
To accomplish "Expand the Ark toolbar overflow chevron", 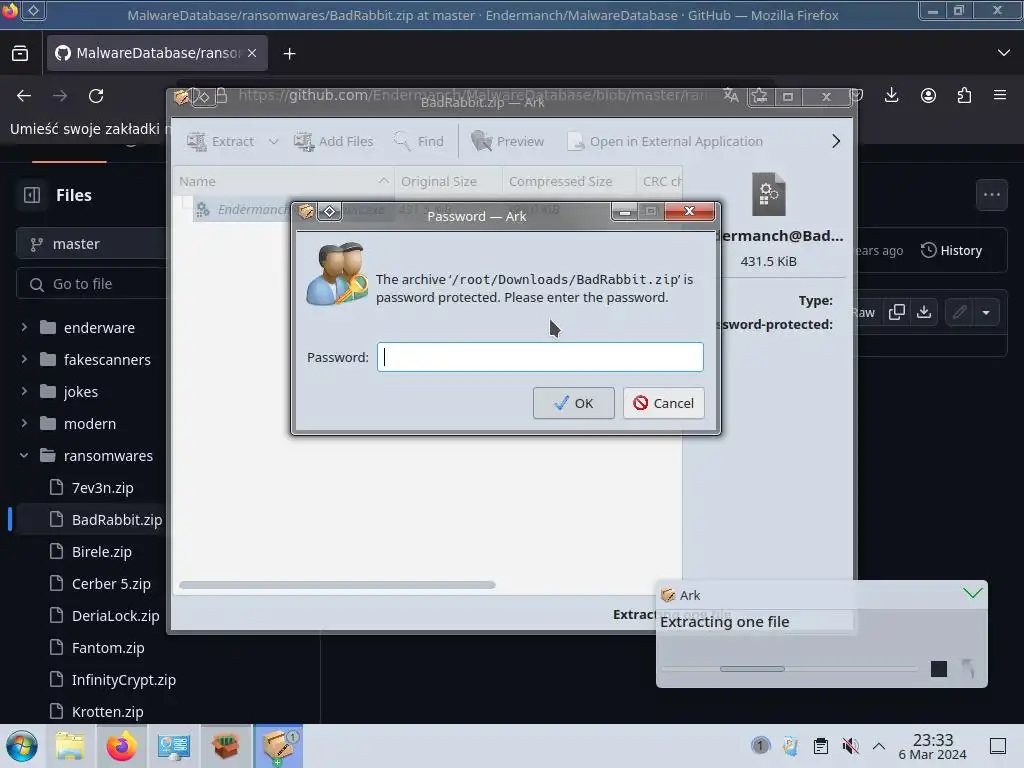I will click(x=836, y=141).
